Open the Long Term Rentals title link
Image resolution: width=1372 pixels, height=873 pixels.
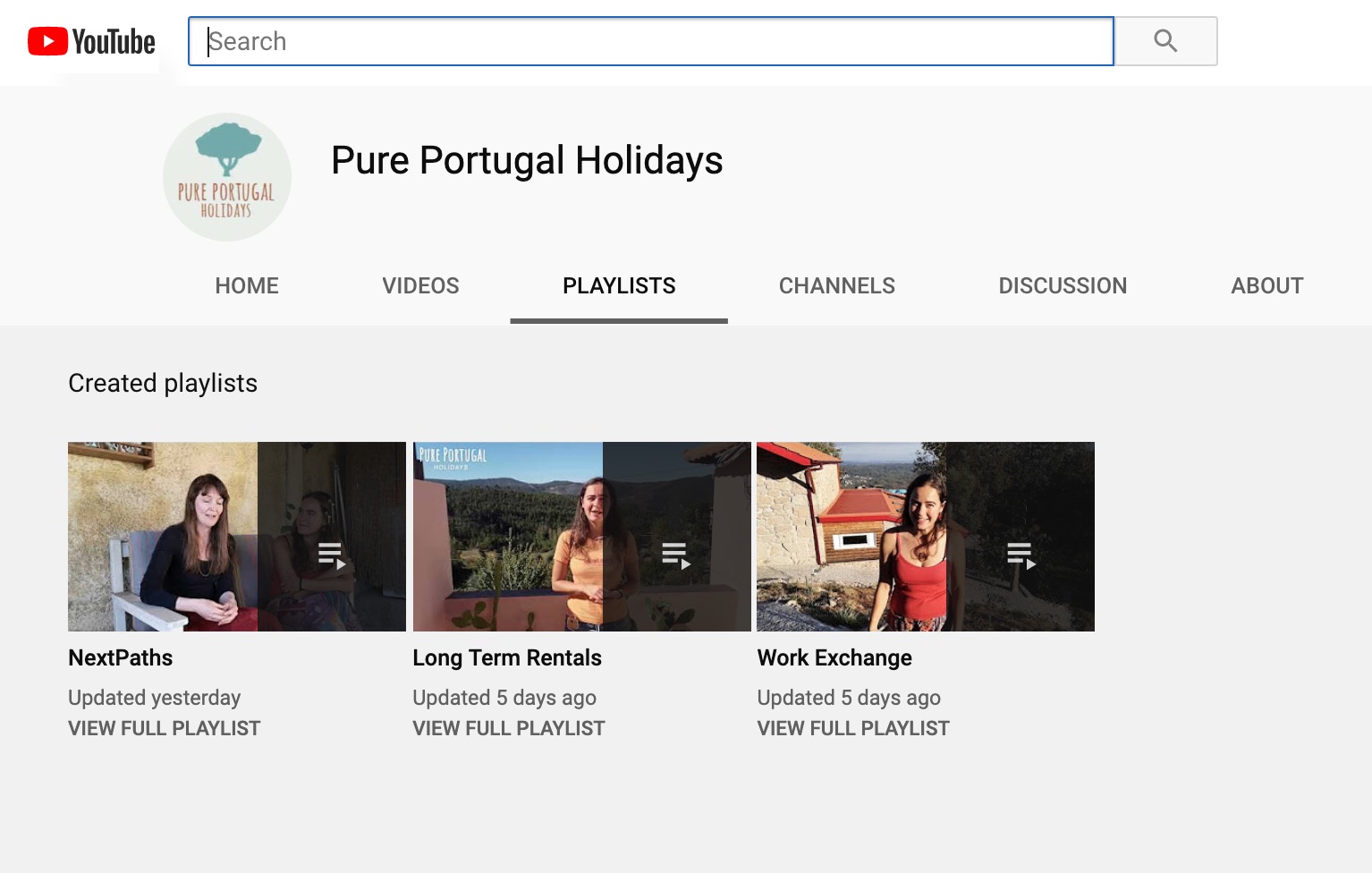coord(507,658)
